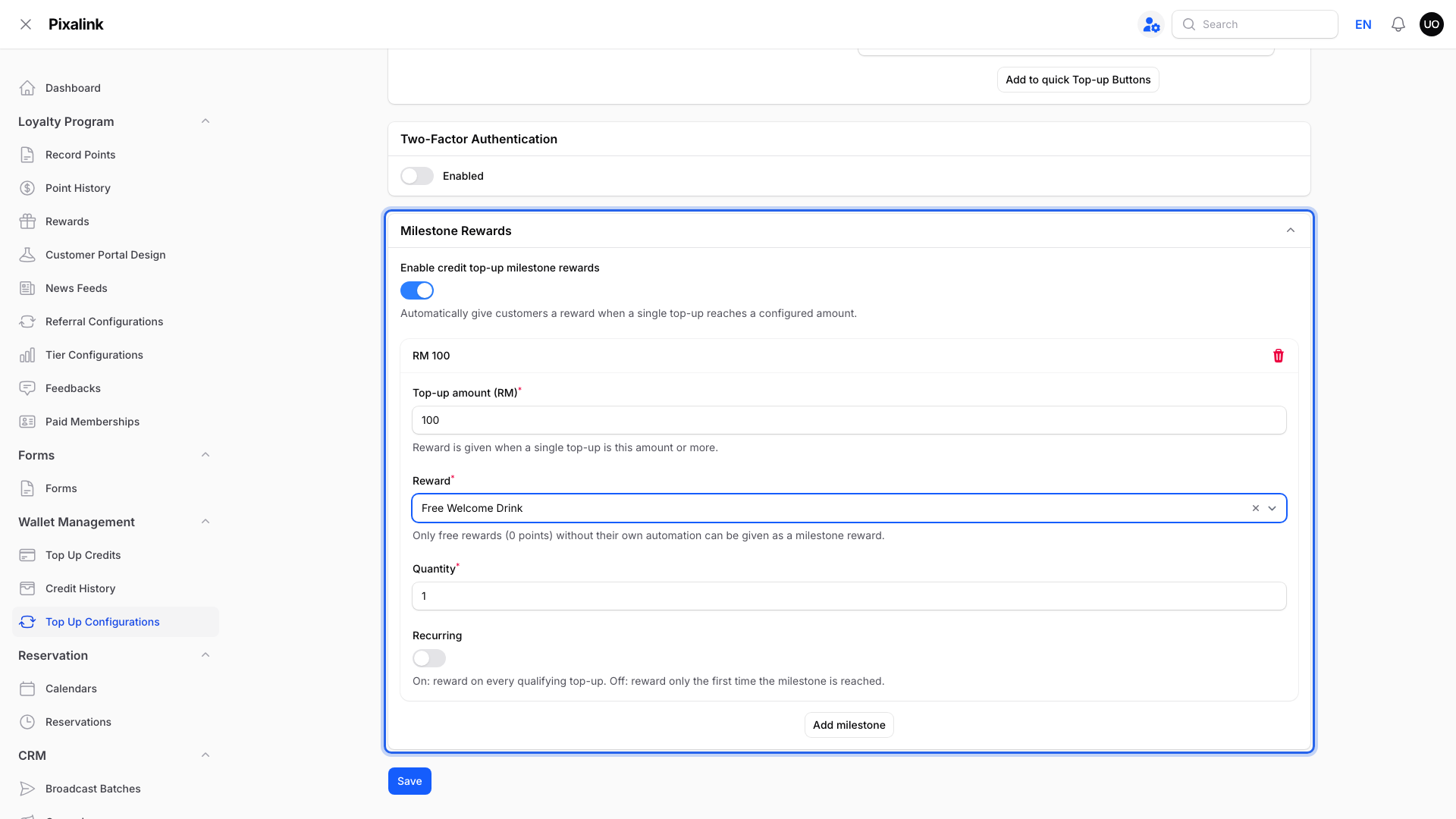
Task: Collapse the Wallet Management section
Action: point(206,522)
